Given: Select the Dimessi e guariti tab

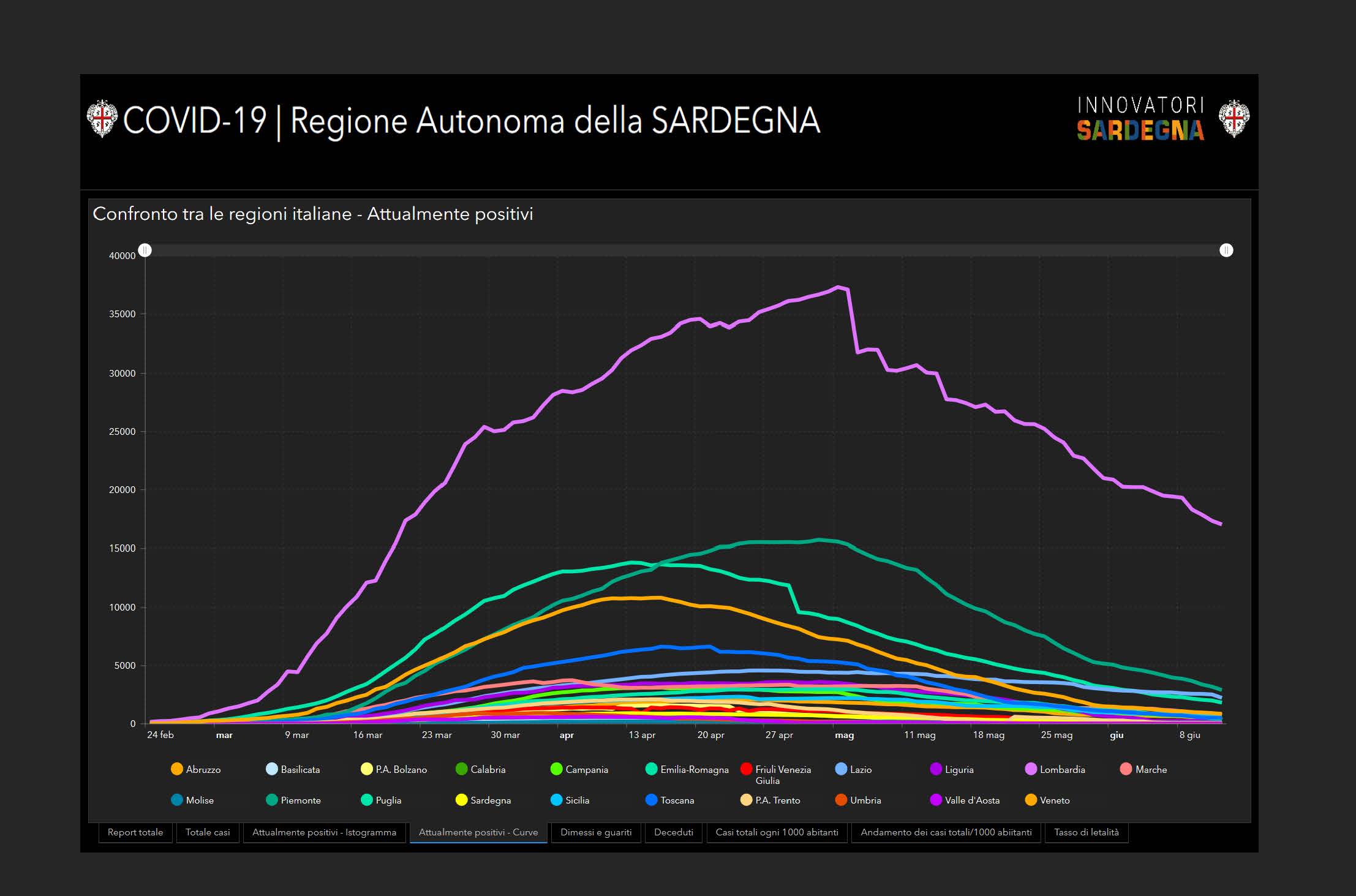Looking at the screenshot, I should tap(596, 832).
